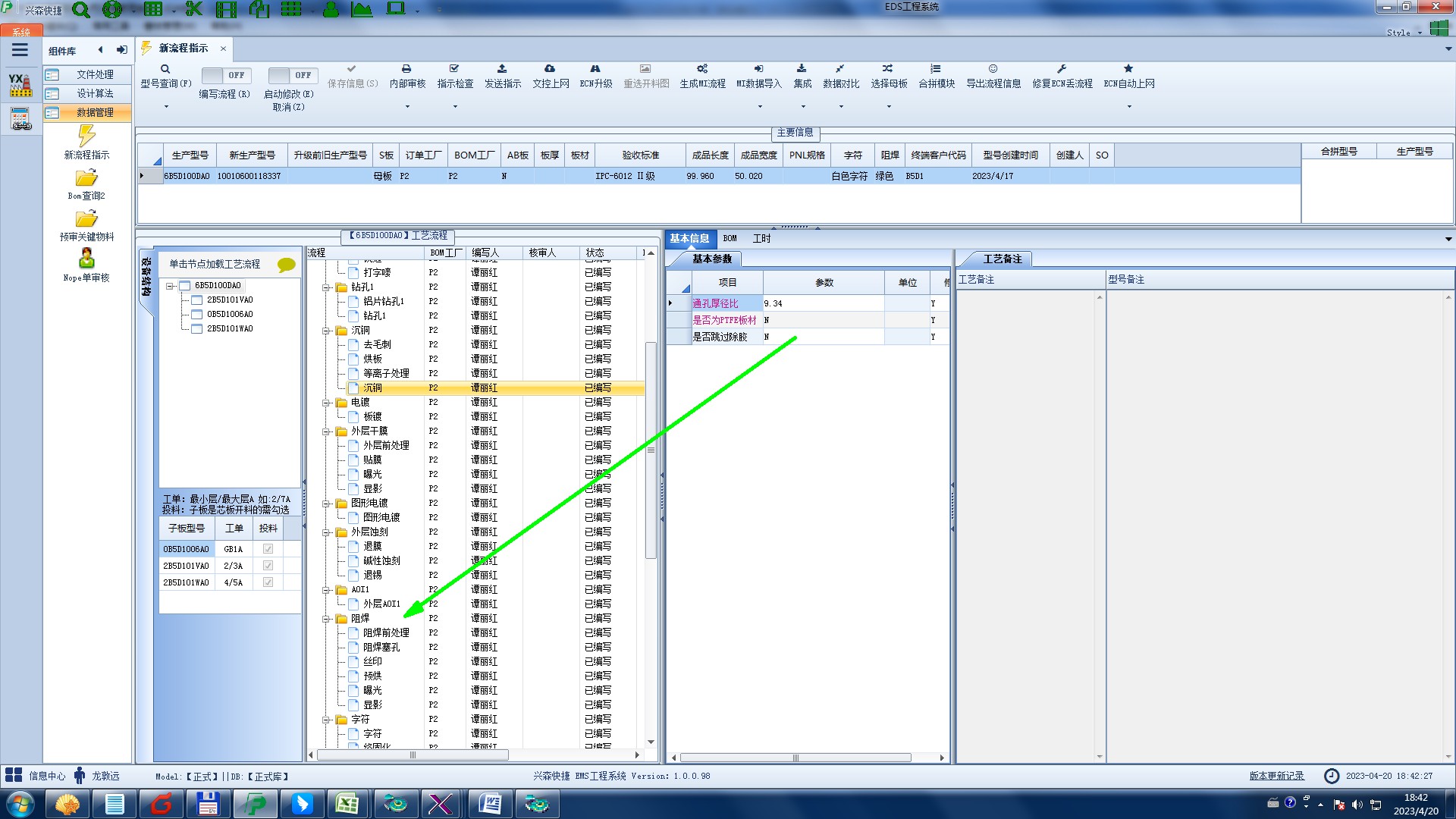Open the 数据对比 dropdown arrow
This screenshot has height=819, width=1456.
coord(841,106)
